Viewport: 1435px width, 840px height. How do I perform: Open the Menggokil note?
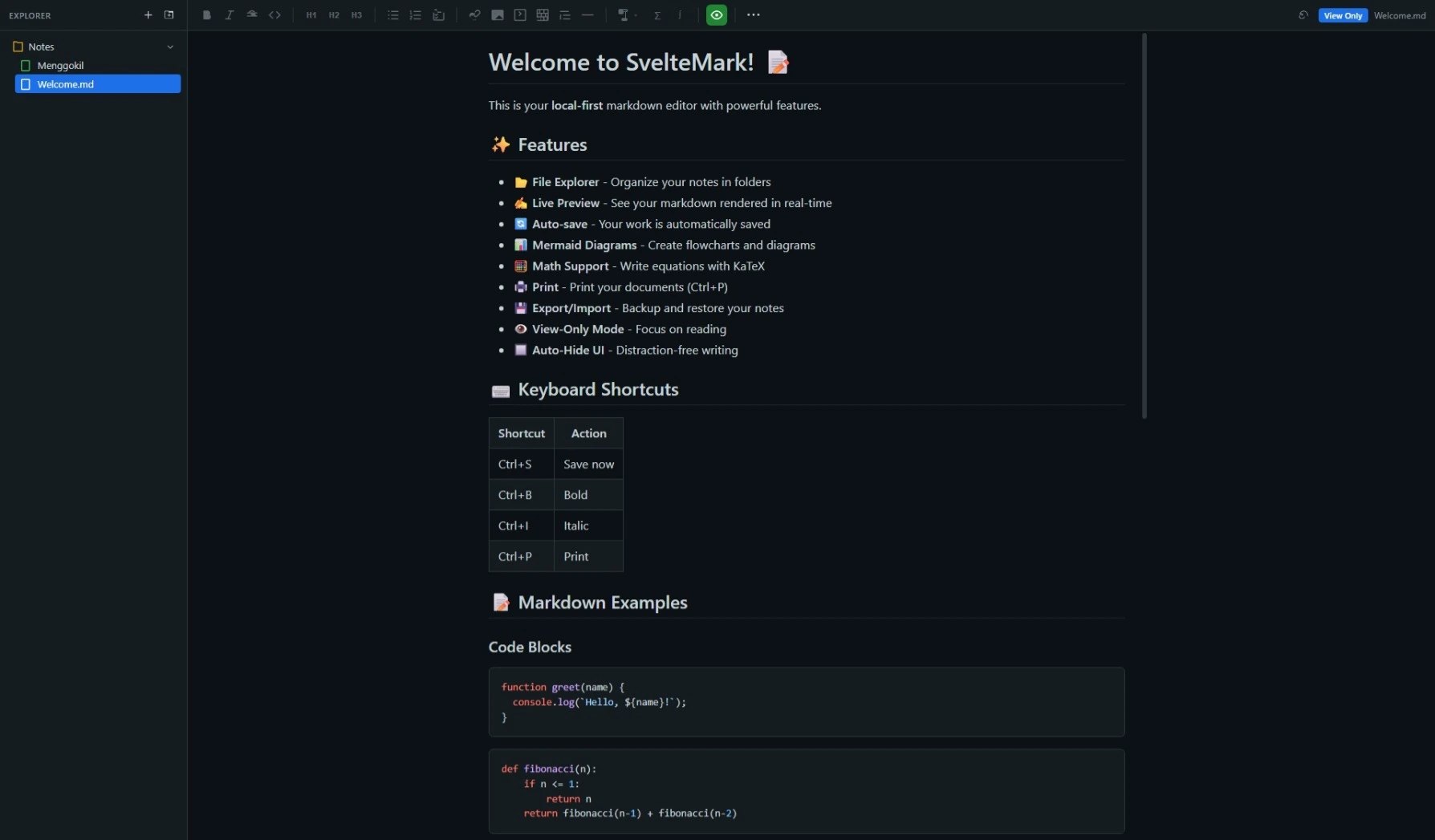point(60,65)
